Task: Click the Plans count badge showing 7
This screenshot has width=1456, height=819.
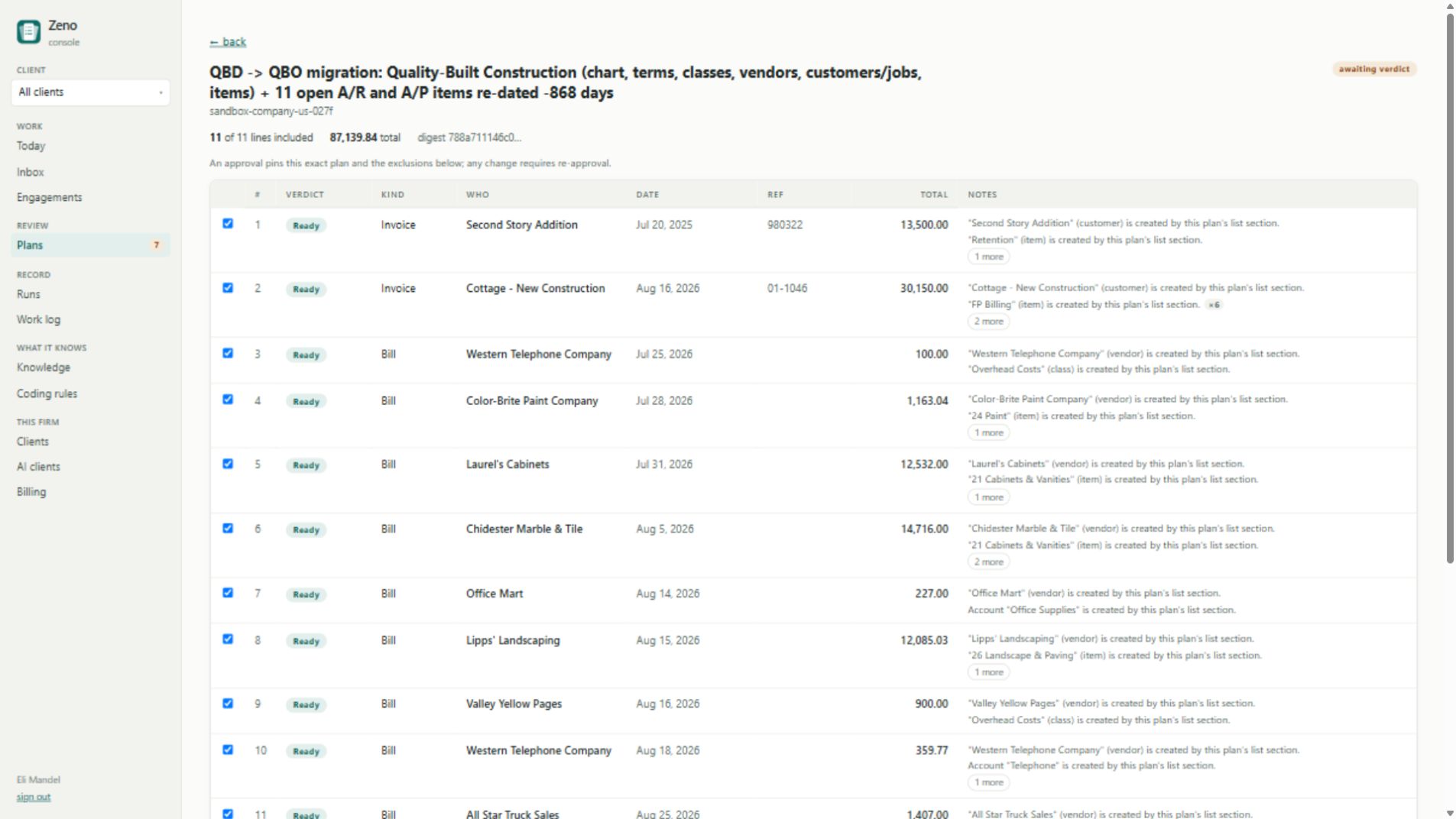Action: click(x=157, y=245)
